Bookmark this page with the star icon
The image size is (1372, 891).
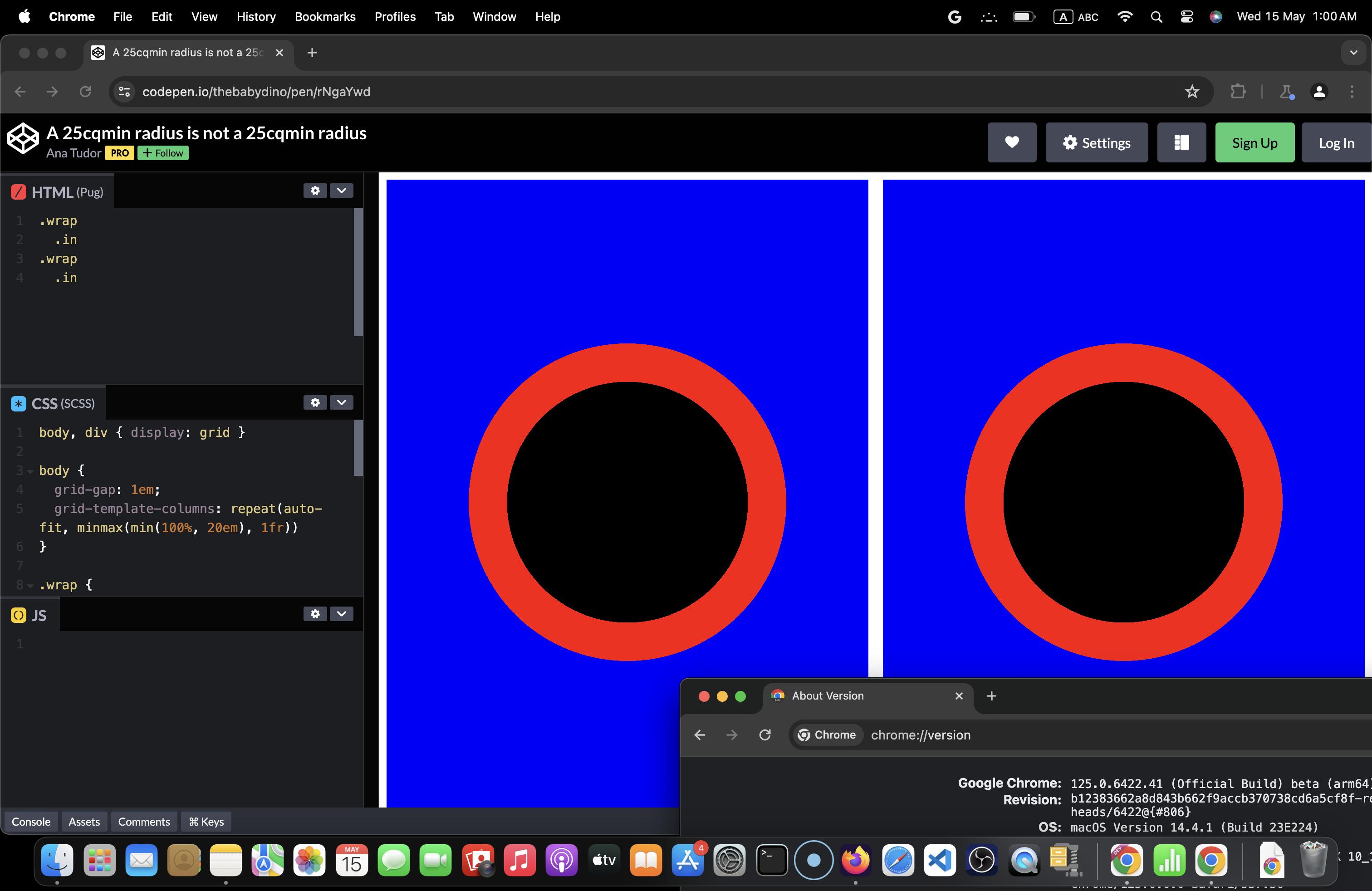point(1192,92)
